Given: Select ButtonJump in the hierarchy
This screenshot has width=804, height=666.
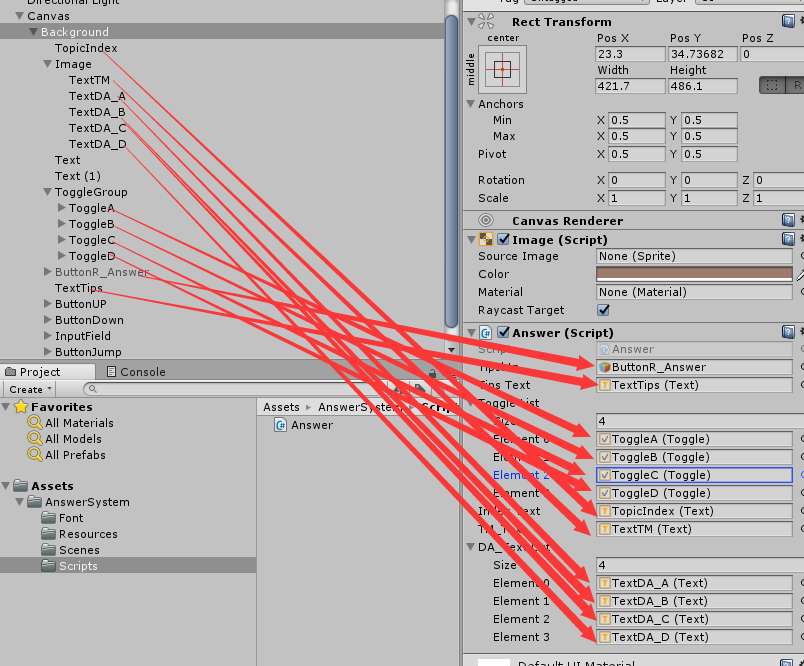Looking at the screenshot, I should pyautogui.click(x=88, y=352).
